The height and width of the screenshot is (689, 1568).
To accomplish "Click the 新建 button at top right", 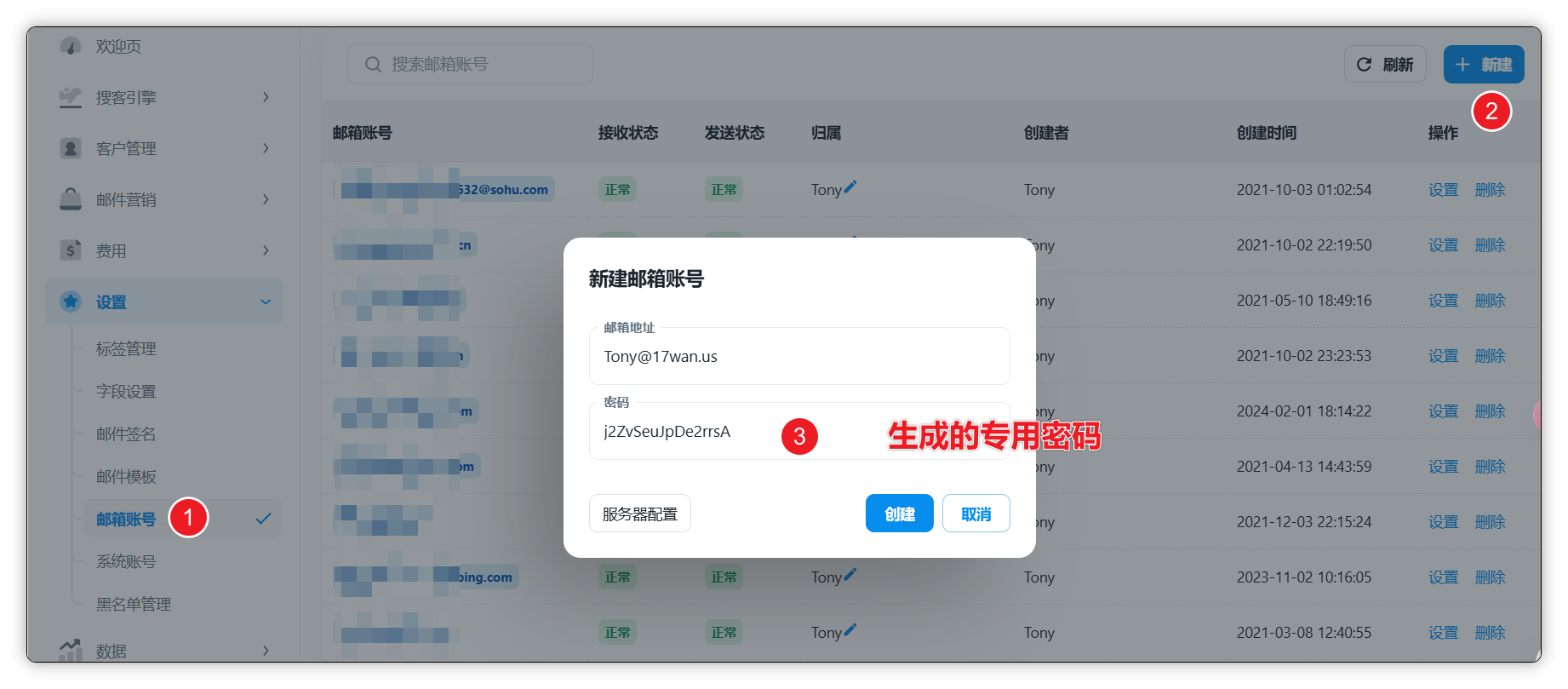I will click(1484, 65).
